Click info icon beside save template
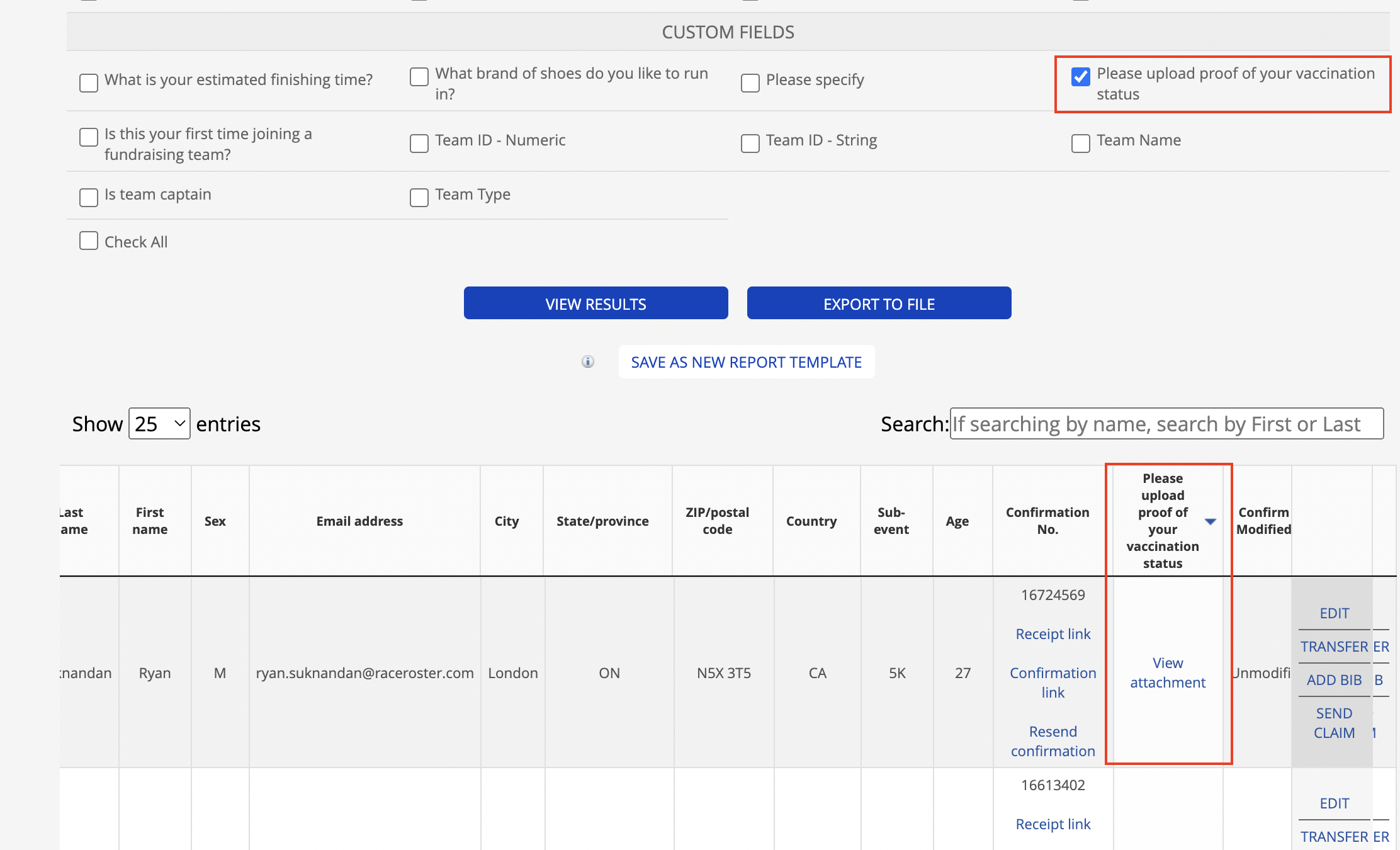 click(587, 361)
